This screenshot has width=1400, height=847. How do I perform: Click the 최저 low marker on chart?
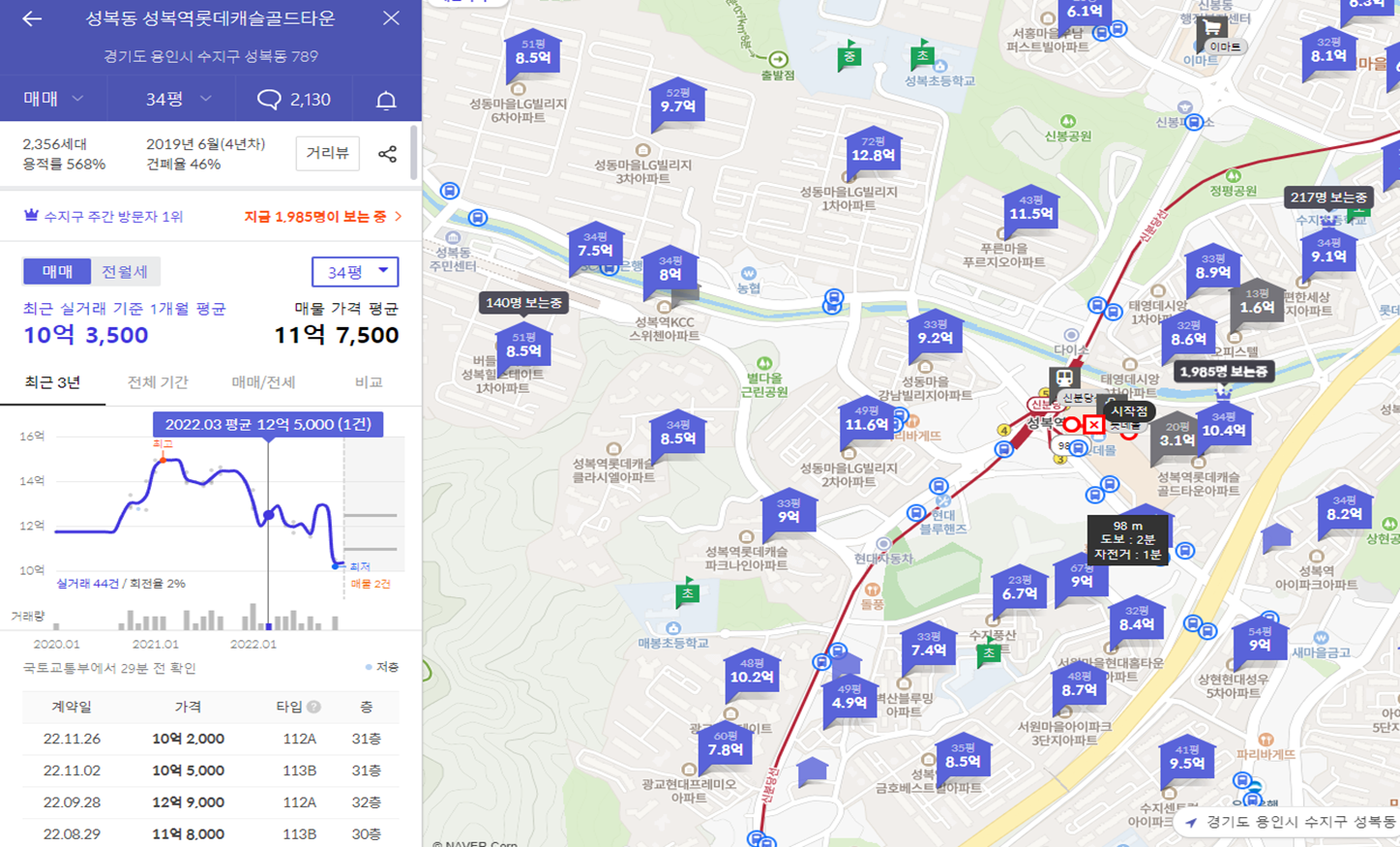[338, 565]
